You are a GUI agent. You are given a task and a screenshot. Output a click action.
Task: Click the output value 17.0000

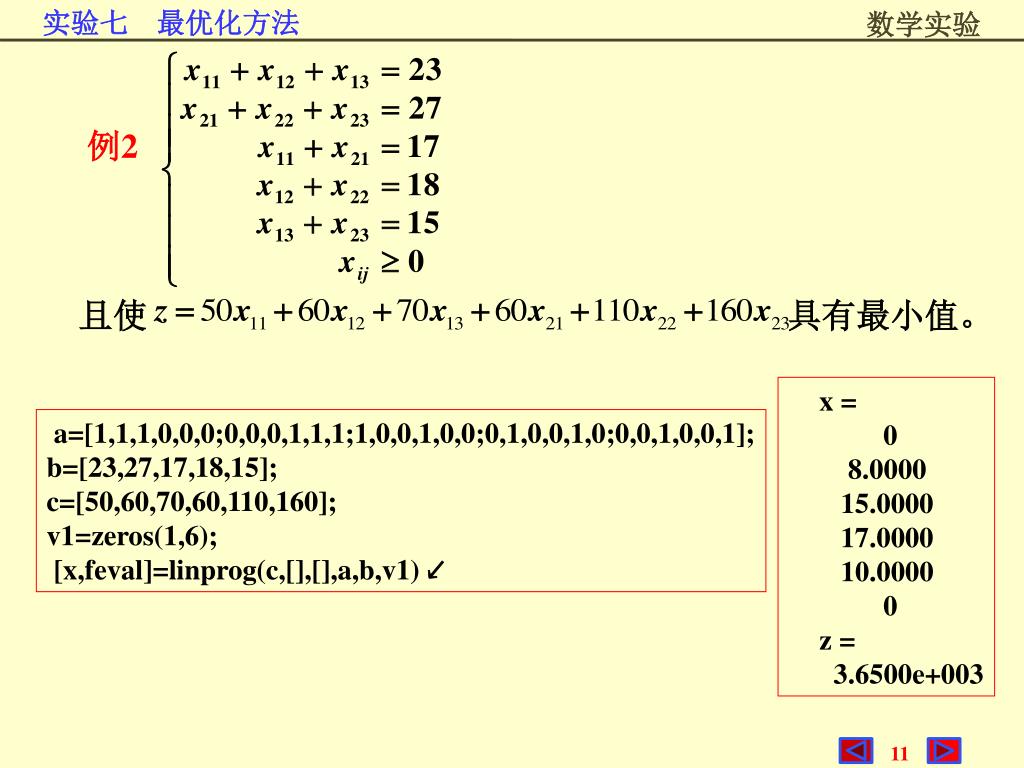point(887,538)
